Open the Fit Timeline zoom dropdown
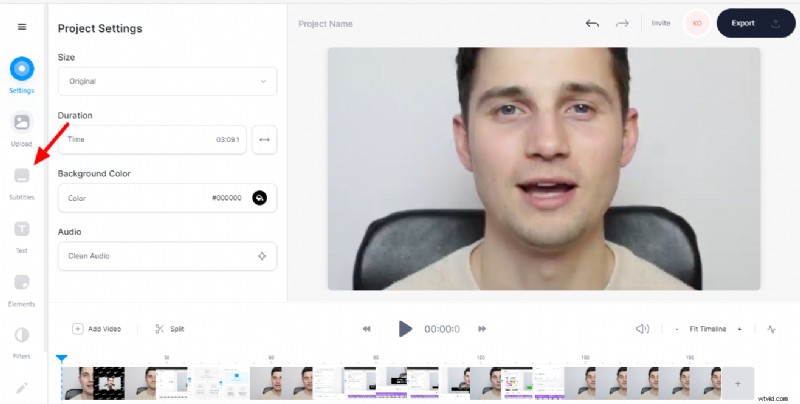 coord(715,328)
